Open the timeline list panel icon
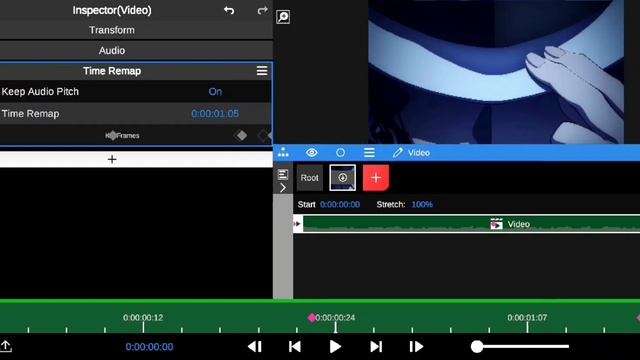The width and height of the screenshot is (640, 360). point(283,175)
